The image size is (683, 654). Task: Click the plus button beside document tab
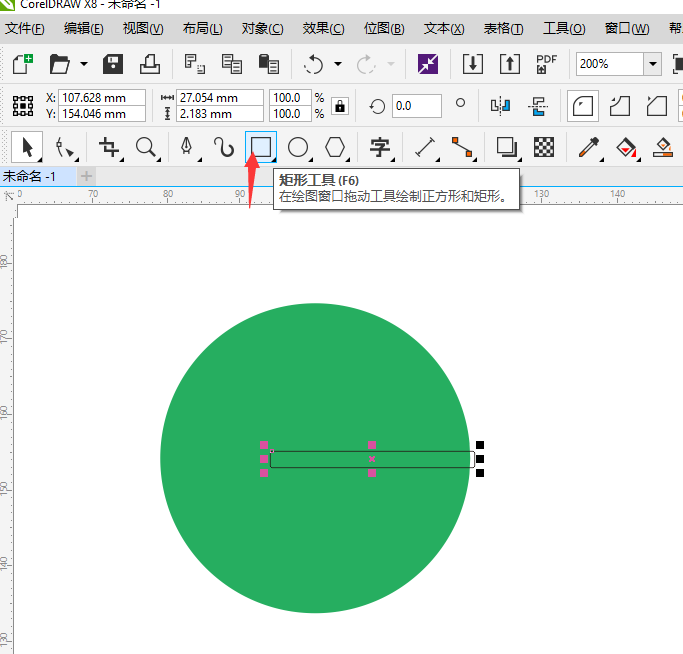(x=86, y=176)
